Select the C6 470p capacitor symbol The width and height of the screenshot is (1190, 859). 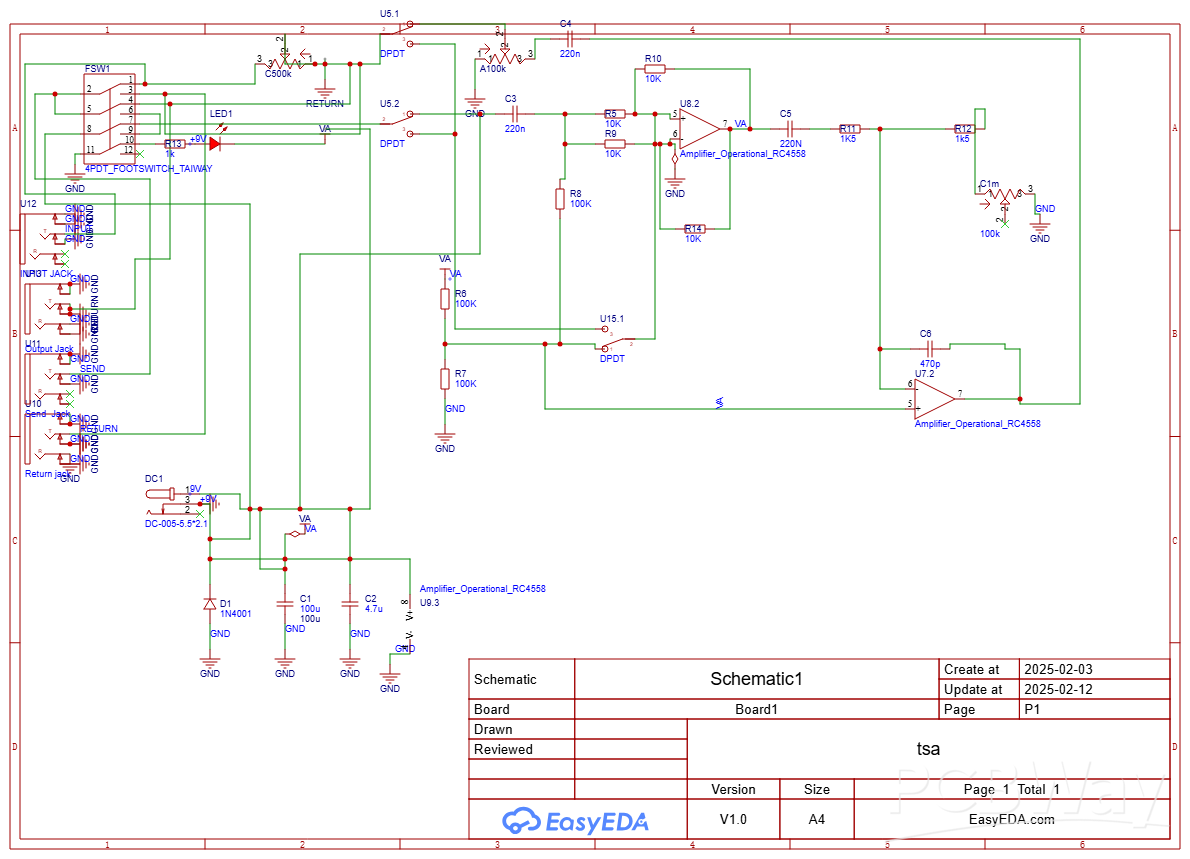pyautogui.click(x=930, y=348)
